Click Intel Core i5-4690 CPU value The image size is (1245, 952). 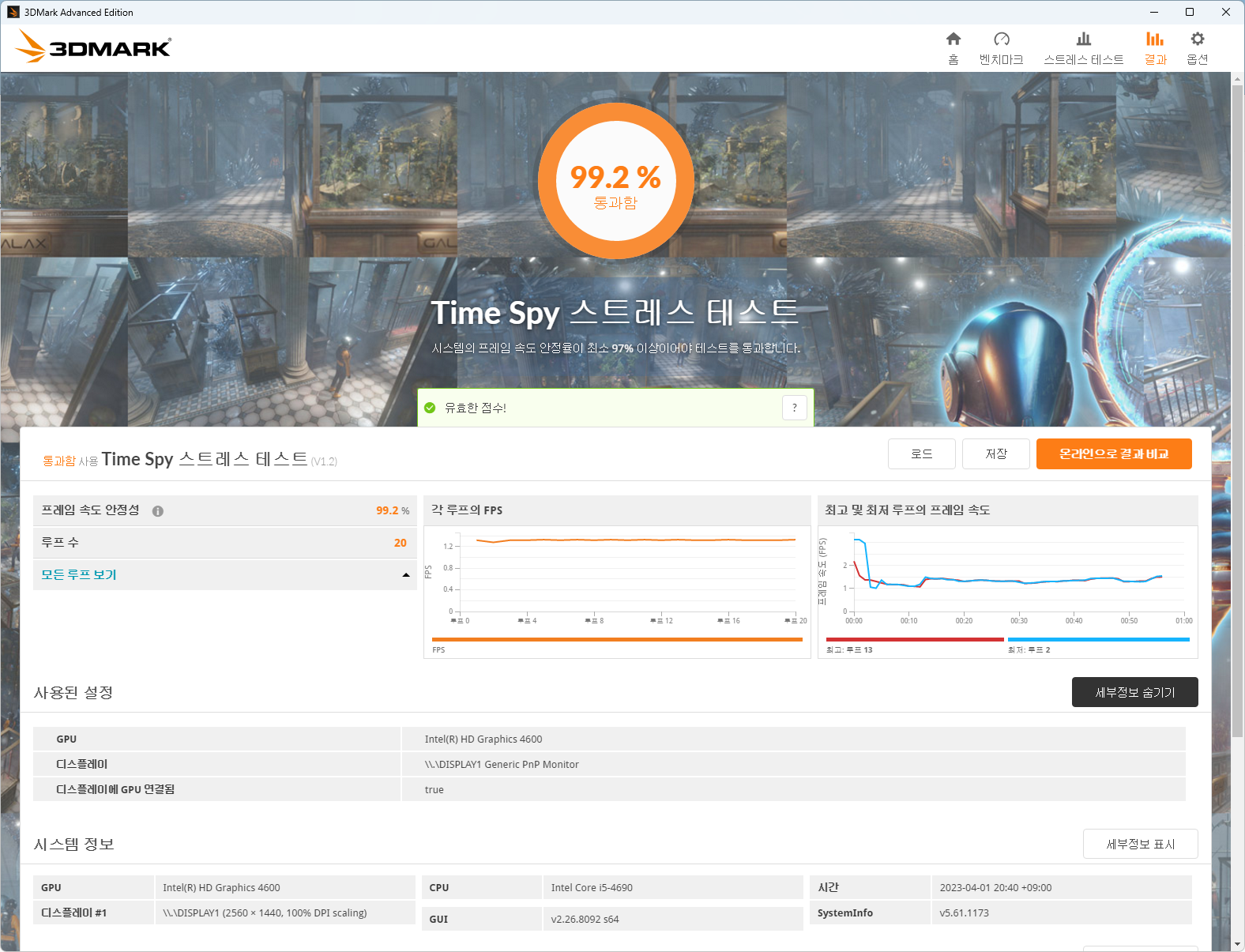click(592, 888)
